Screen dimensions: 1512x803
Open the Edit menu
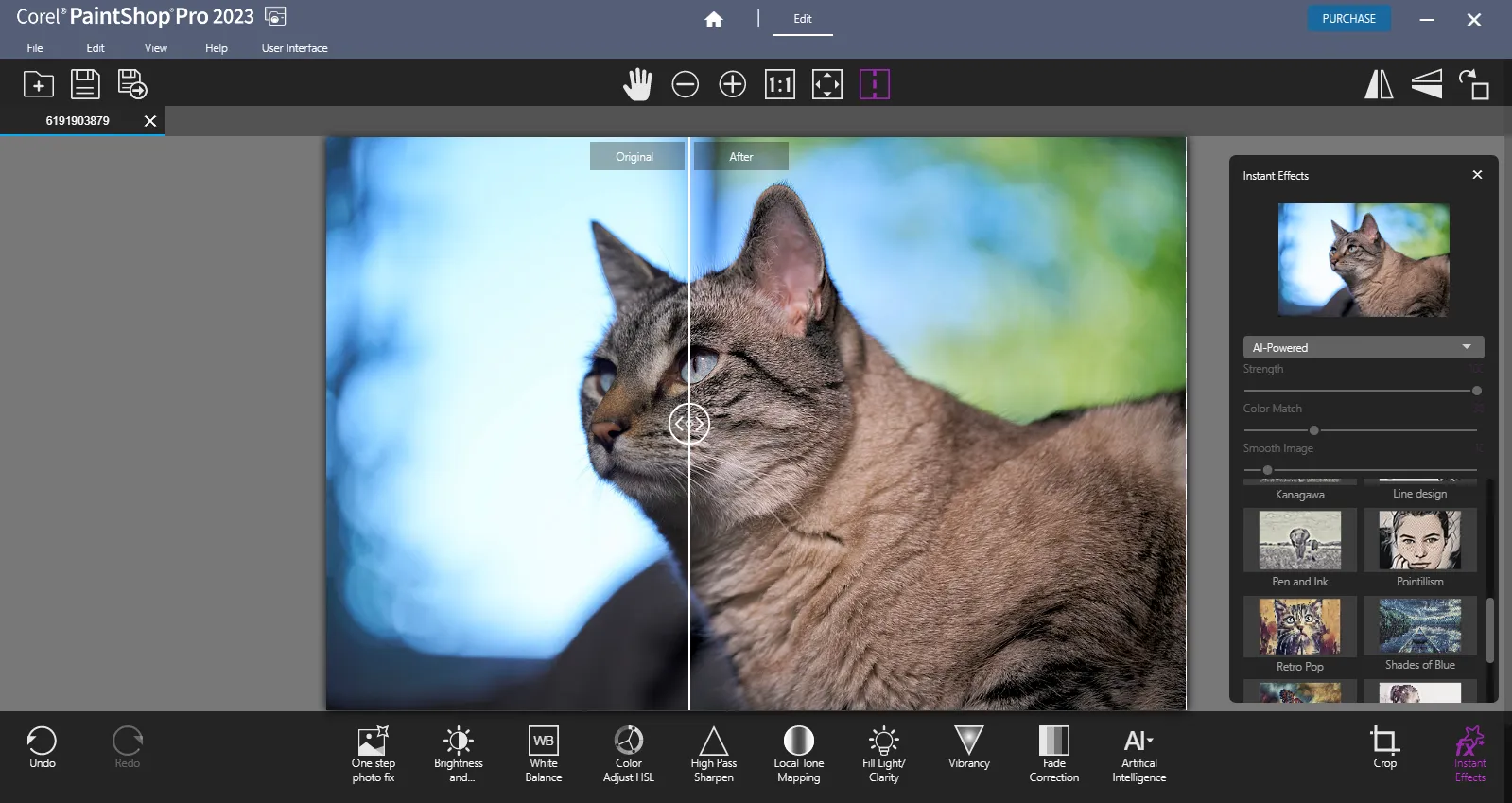coord(96,48)
